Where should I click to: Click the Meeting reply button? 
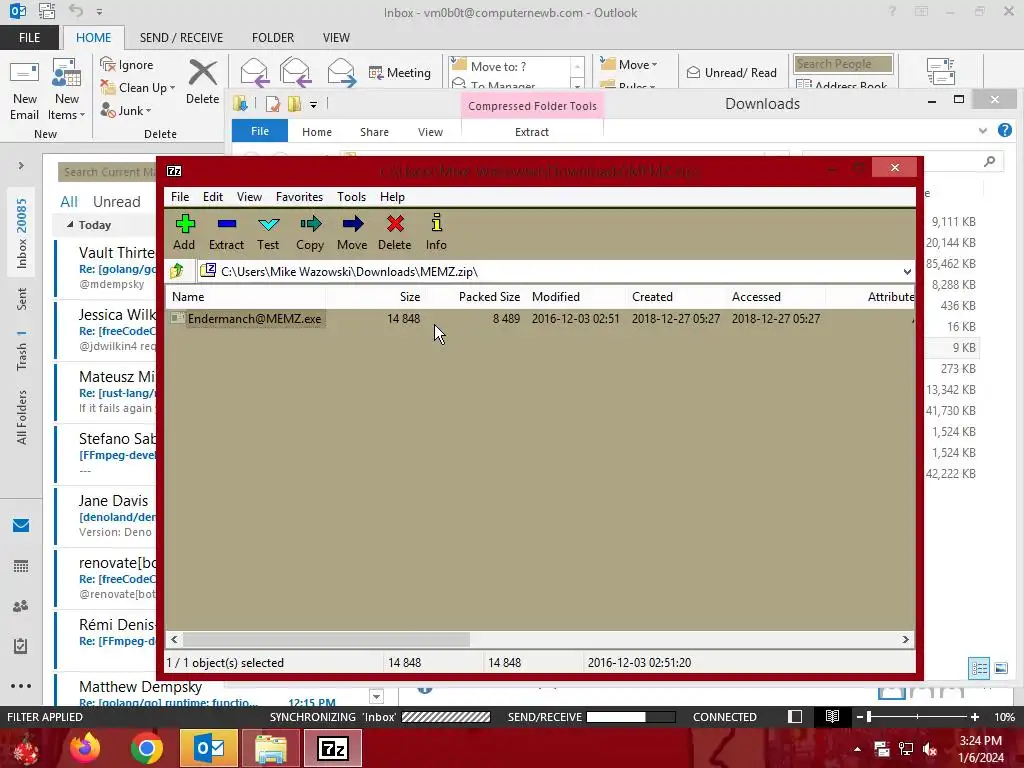point(400,72)
